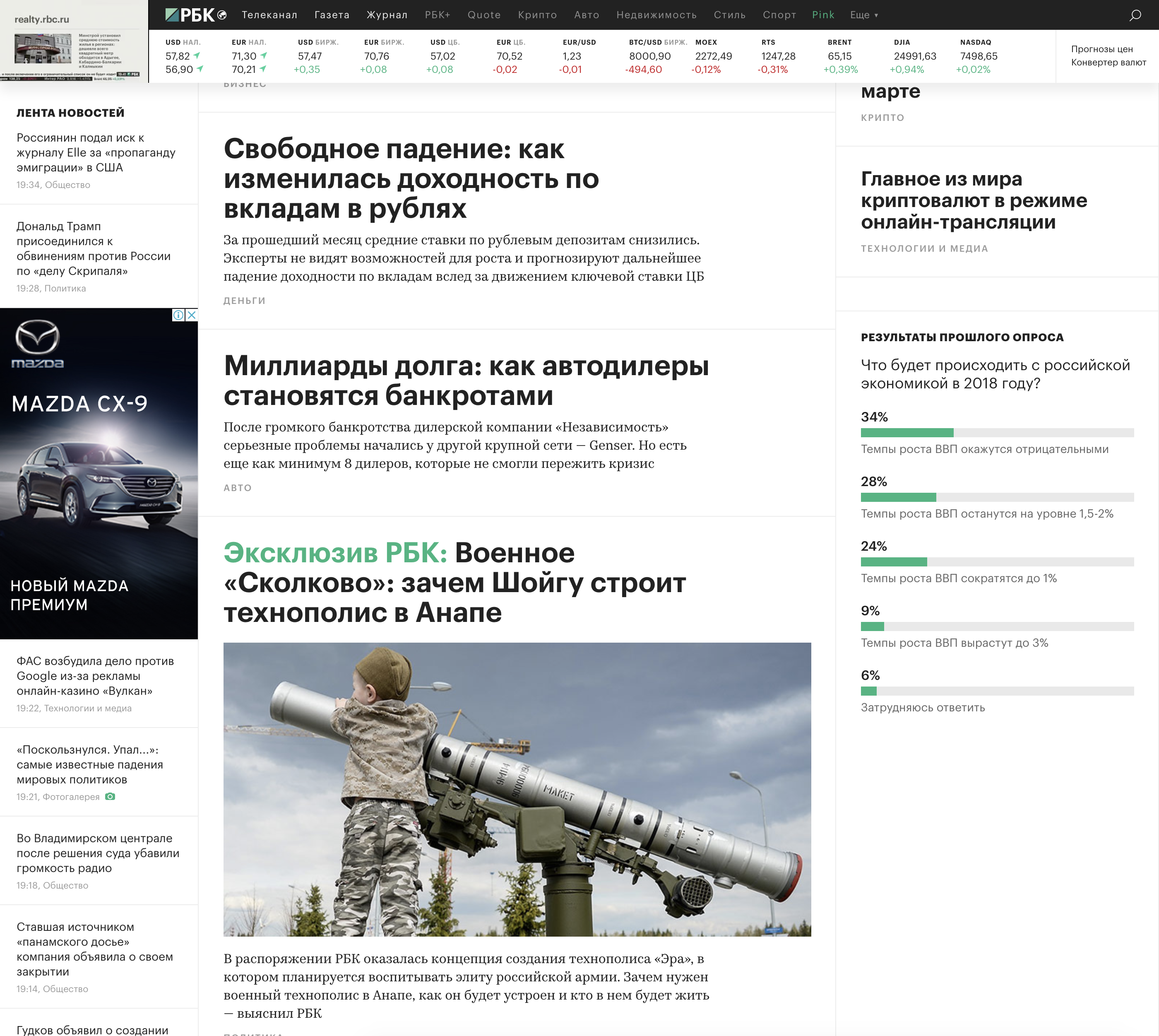Click the RBC logo

click(190, 15)
